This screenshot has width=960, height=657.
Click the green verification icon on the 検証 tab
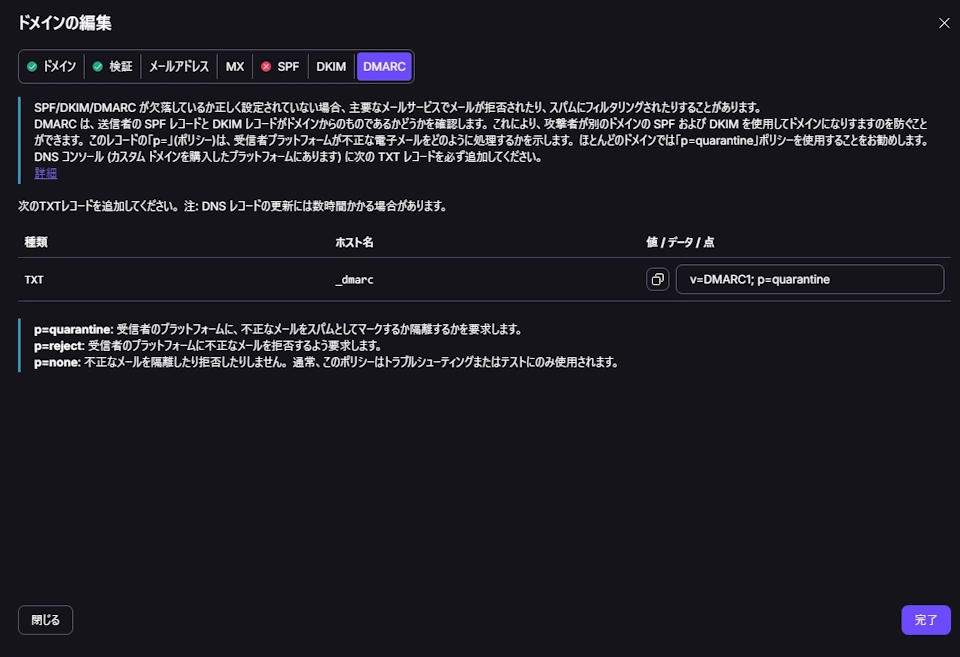(97, 66)
